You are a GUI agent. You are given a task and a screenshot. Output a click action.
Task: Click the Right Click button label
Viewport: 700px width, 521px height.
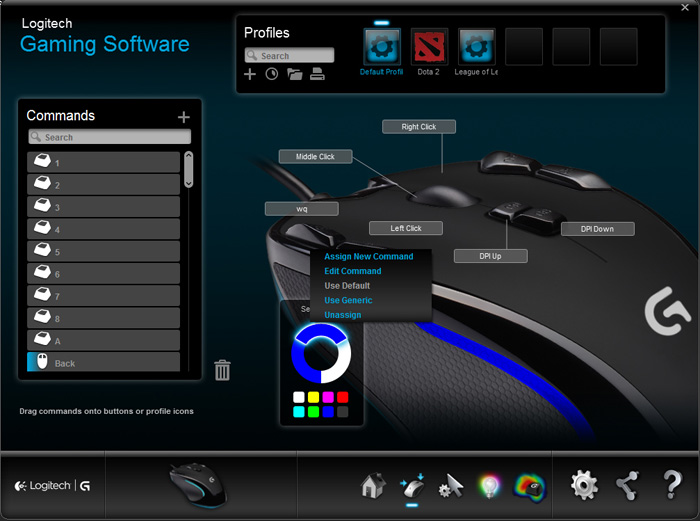click(x=419, y=127)
